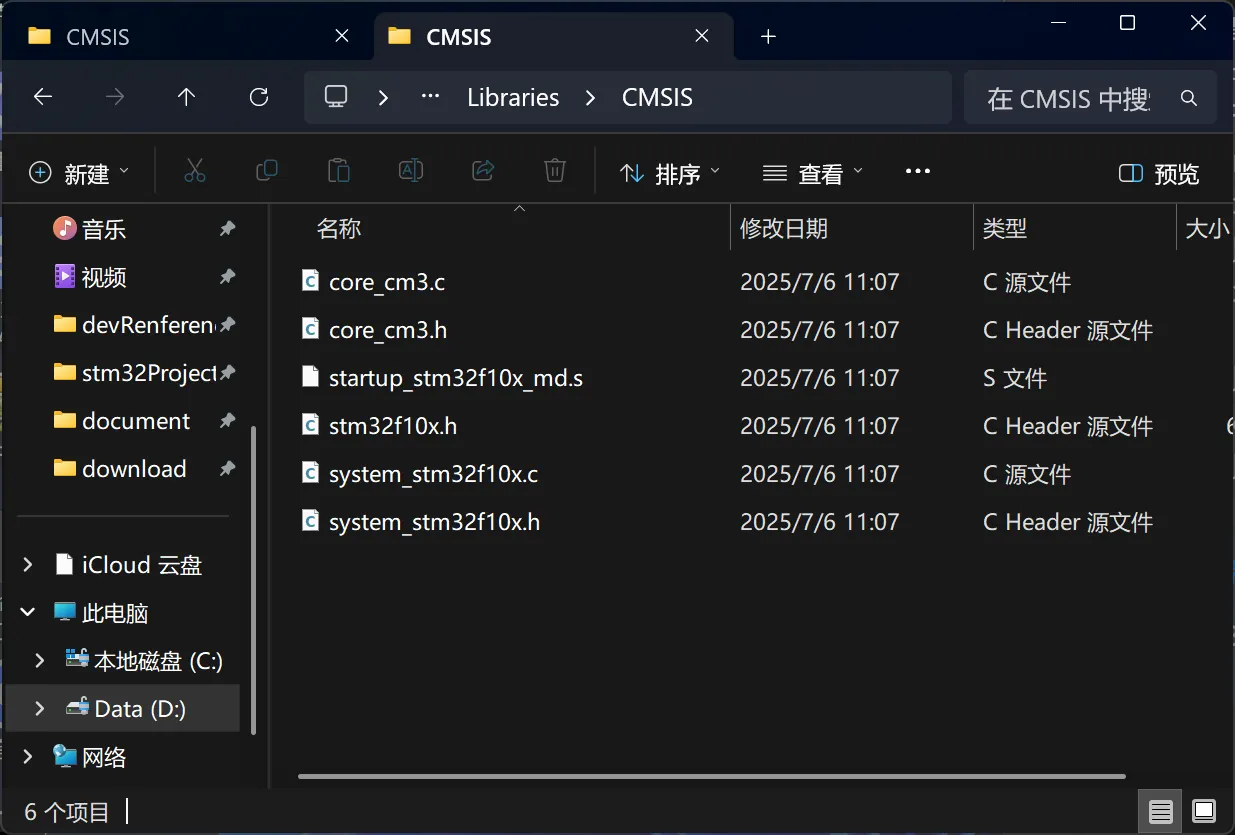Unpin document folder from quick access
Viewport: 1235px width, 835px height.
pos(228,421)
